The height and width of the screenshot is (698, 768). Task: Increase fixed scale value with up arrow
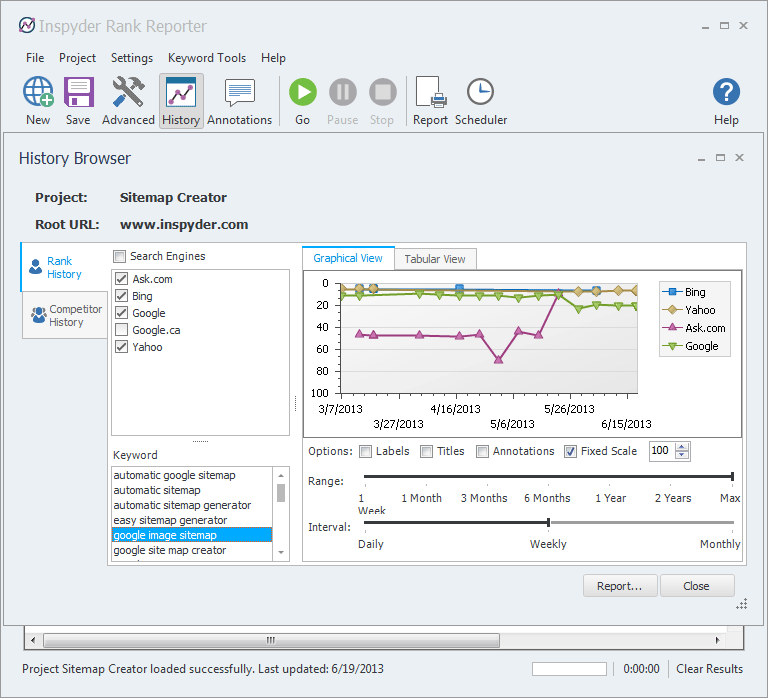coord(683,447)
